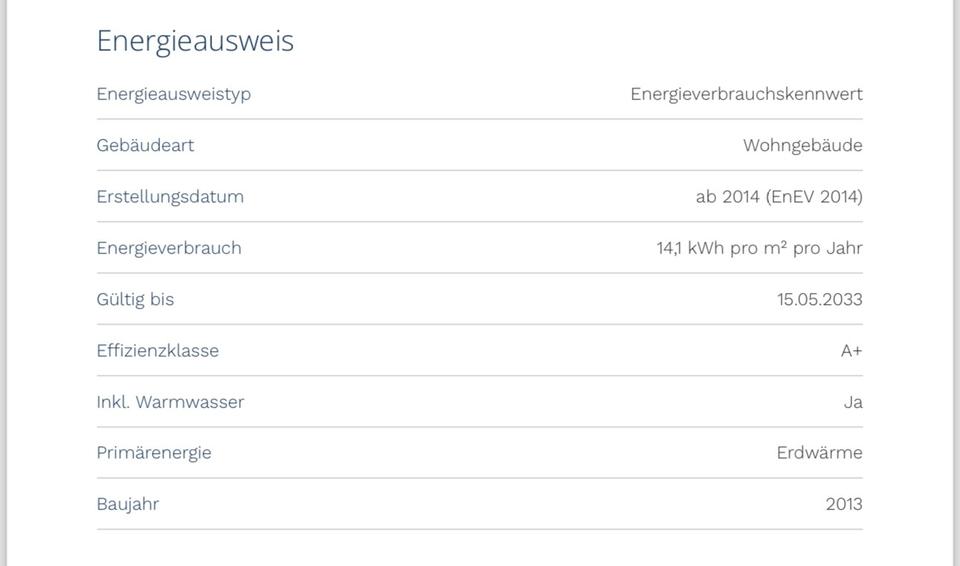
Task: Click the Erstellungsdatum row label
Action: pos(170,196)
